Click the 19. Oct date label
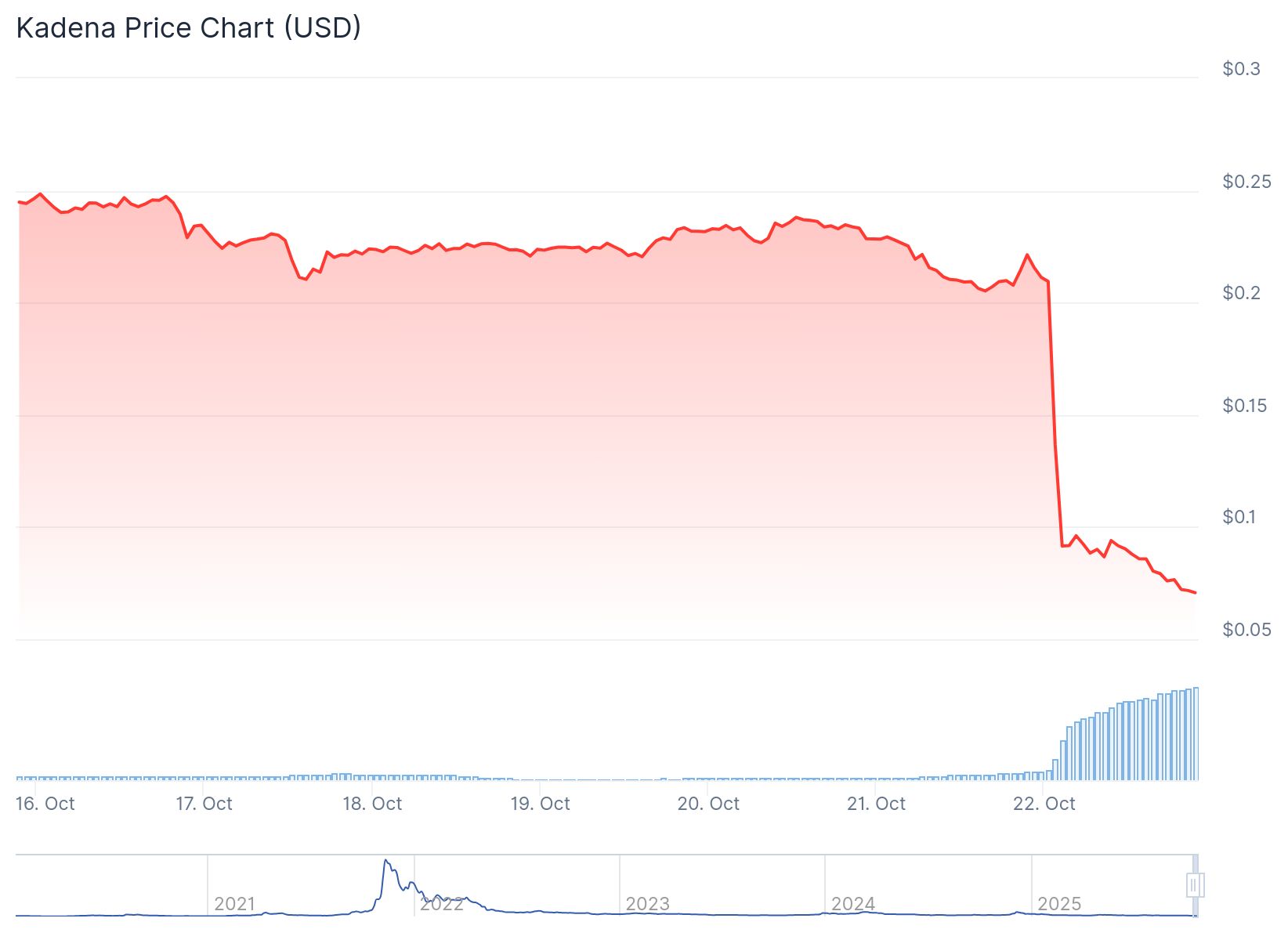This screenshot has height=940, width=1288. (541, 804)
